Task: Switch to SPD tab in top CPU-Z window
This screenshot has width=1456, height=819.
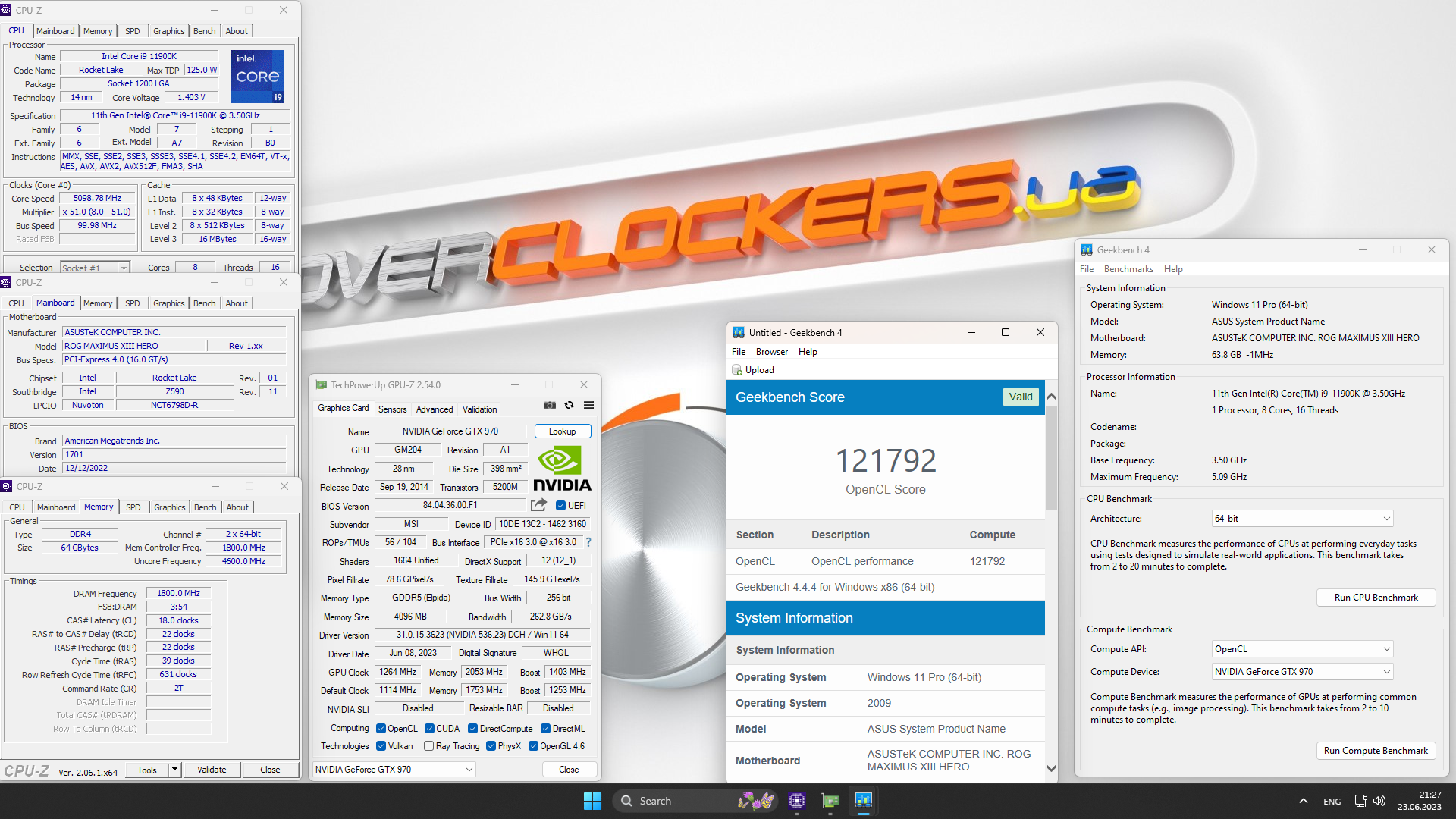Action: tap(133, 31)
